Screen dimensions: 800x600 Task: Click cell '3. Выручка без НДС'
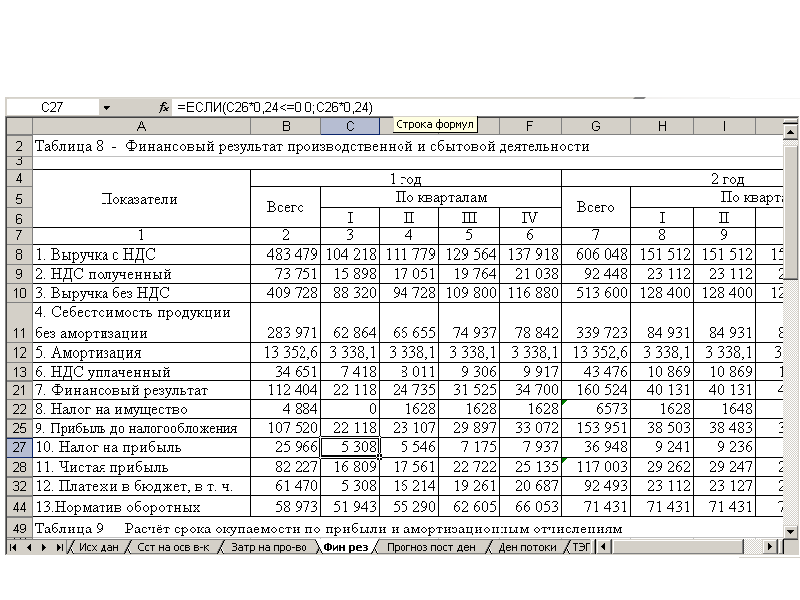(141, 293)
